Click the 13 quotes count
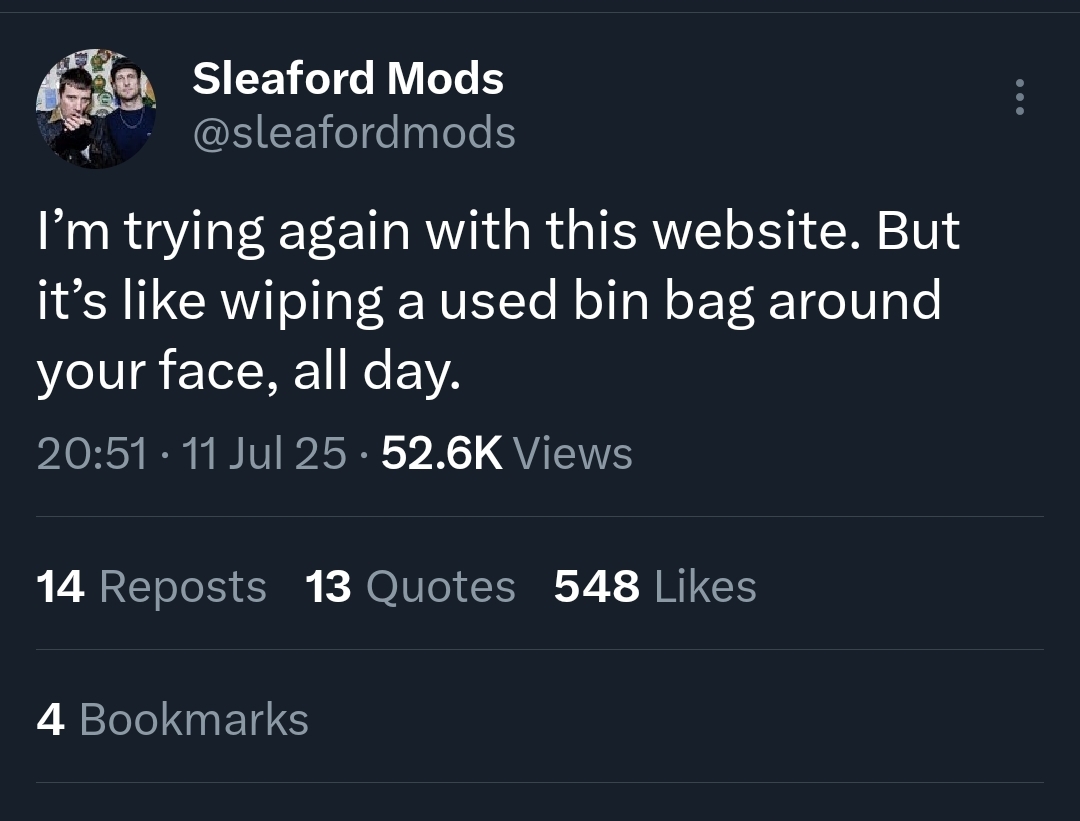Image resolution: width=1080 pixels, height=821 pixels. point(328,587)
